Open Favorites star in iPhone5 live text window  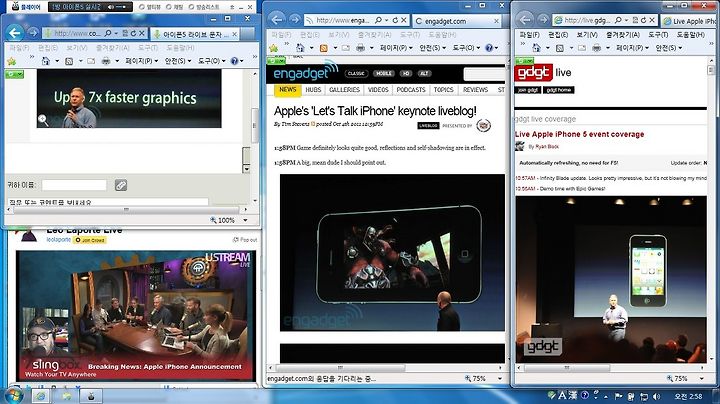pos(12,61)
